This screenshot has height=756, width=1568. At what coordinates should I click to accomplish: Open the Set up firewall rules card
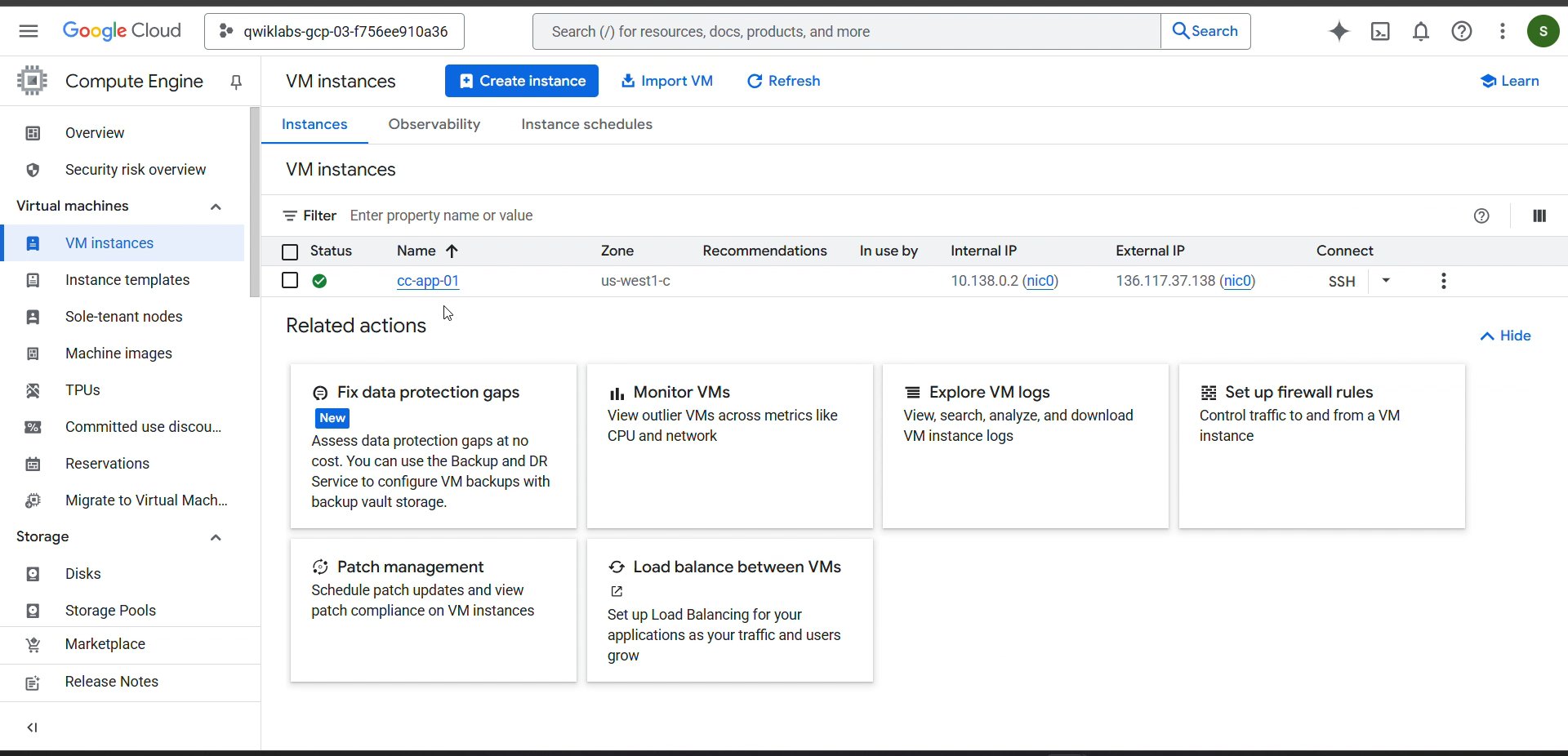pyautogui.click(x=1322, y=447)
